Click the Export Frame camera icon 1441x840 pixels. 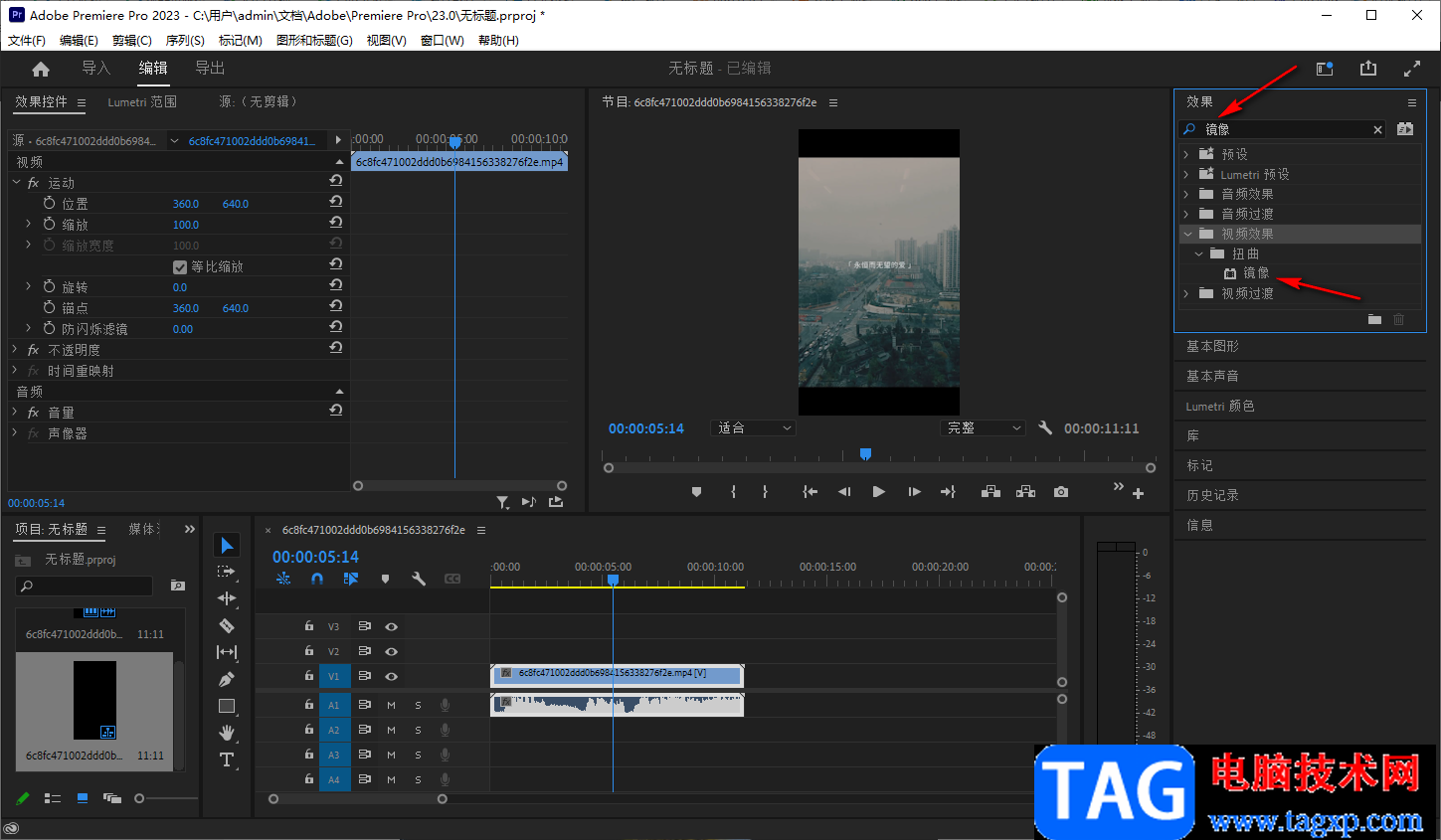click(x=1061, y=492)
